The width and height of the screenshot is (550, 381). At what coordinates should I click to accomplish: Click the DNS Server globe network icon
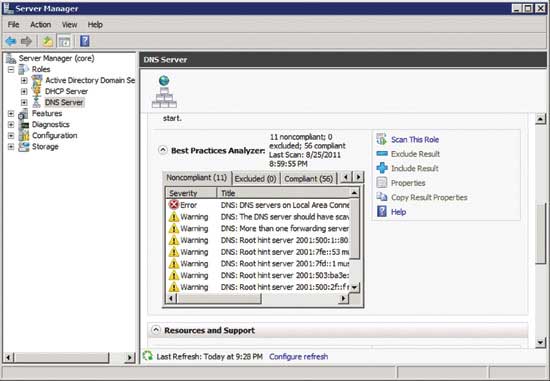(x=164, y=91)
